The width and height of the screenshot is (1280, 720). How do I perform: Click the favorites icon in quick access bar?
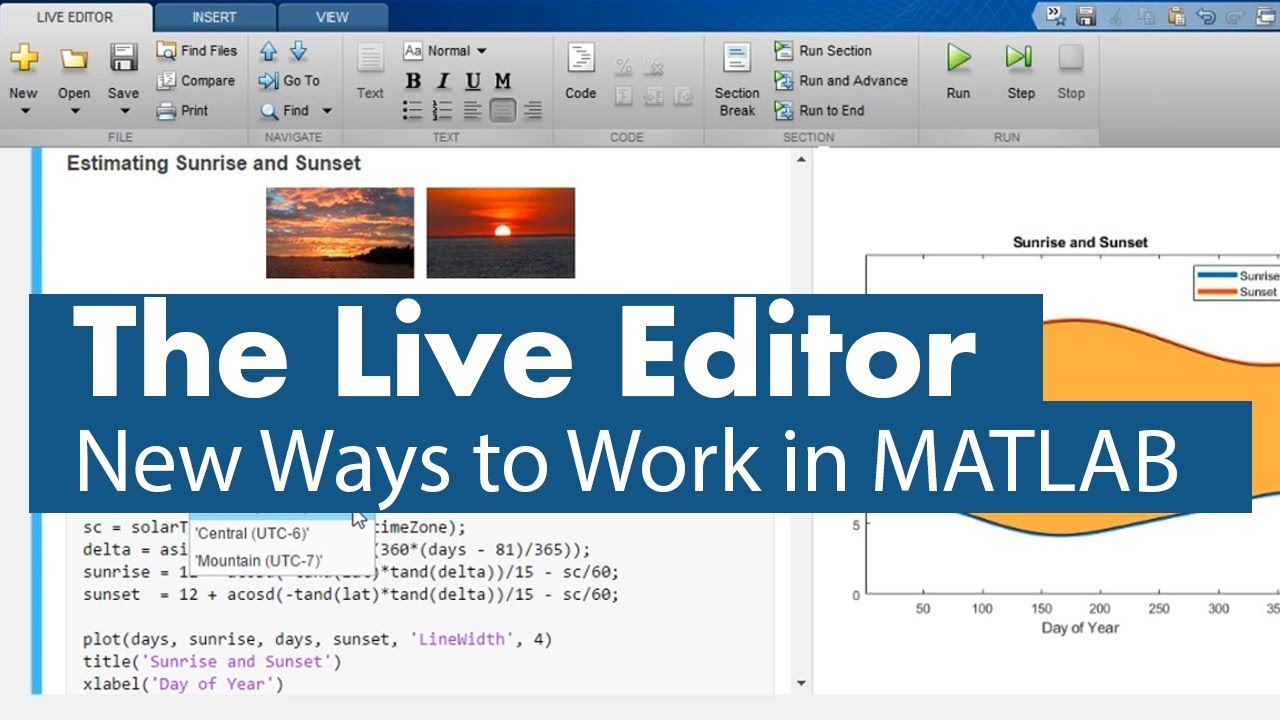[x=1056, y=15]
